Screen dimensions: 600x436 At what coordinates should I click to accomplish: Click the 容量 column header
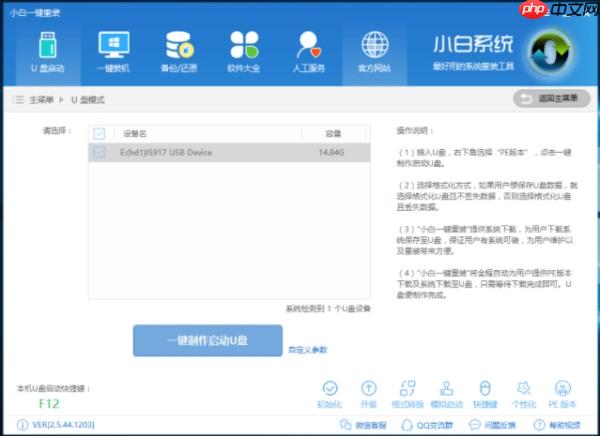click(333, 133)
